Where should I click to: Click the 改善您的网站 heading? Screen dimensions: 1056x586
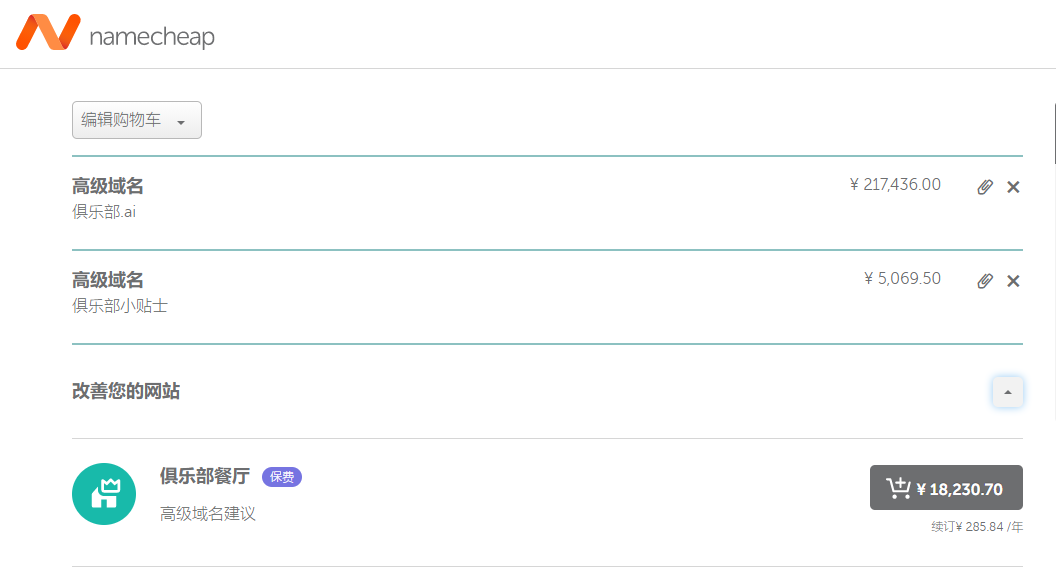(126, 391)
